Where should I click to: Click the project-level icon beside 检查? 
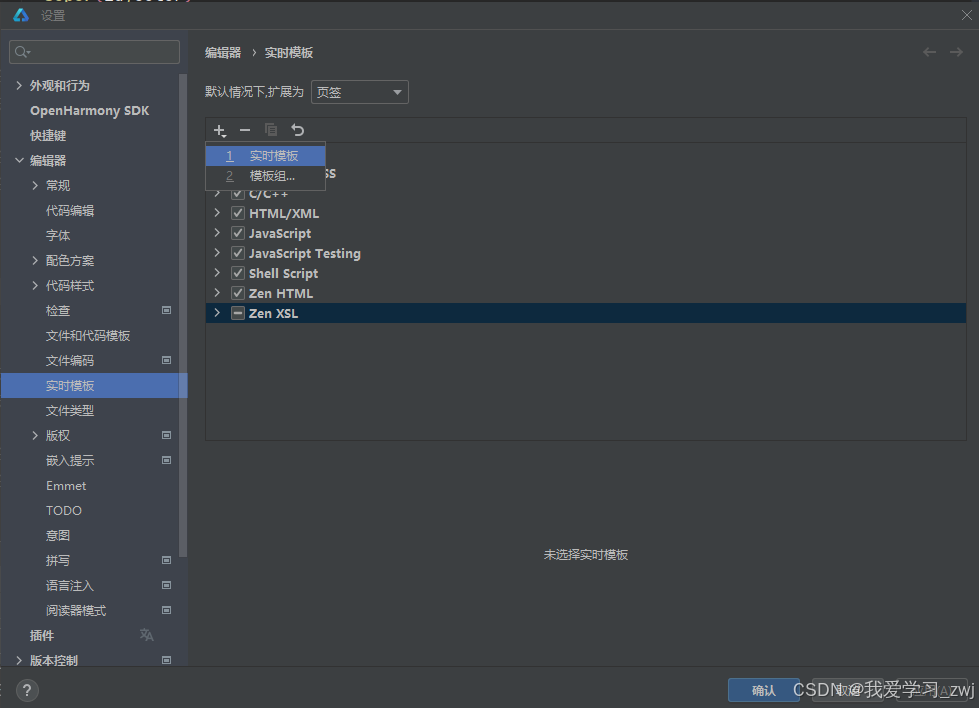[x=167, y=310]
